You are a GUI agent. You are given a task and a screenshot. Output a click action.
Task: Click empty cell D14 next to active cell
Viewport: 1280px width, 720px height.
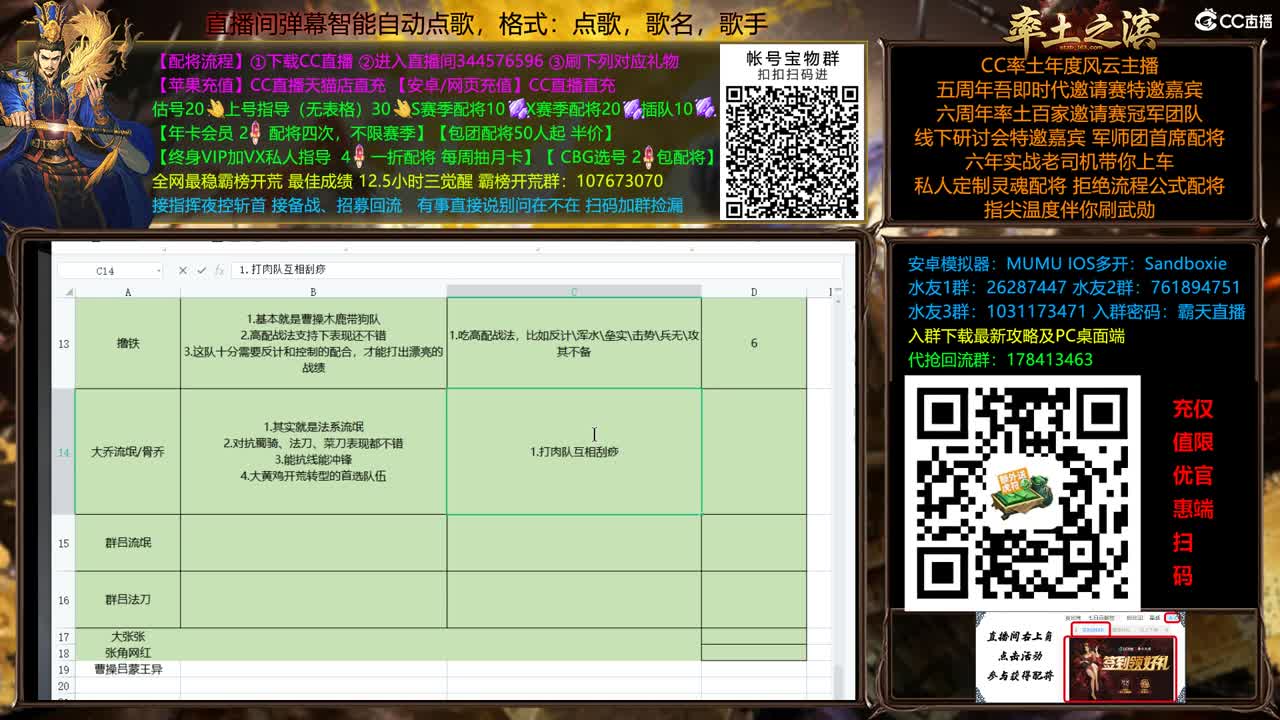(754, 452)
